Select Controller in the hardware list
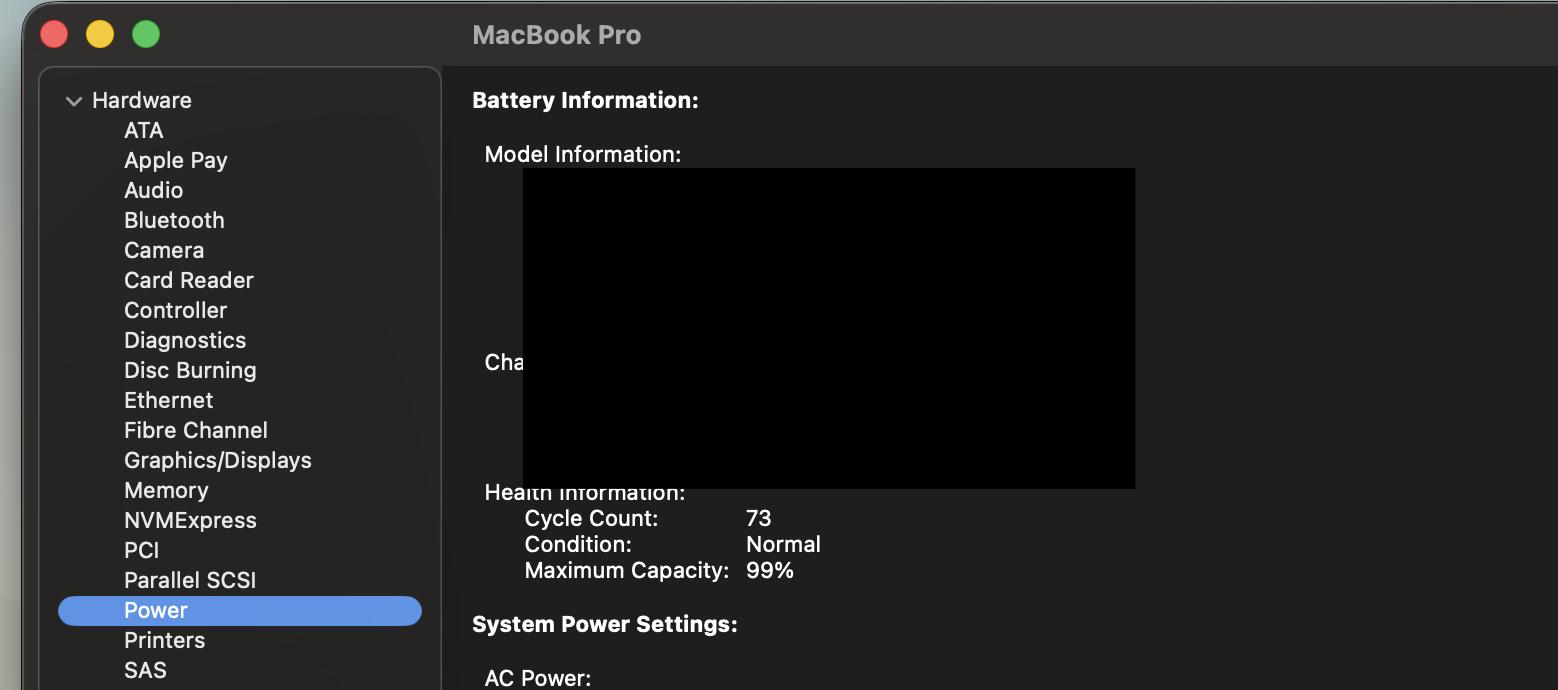Image resolution: width=1558 pixels, height=690 pixels. point(175,310)
